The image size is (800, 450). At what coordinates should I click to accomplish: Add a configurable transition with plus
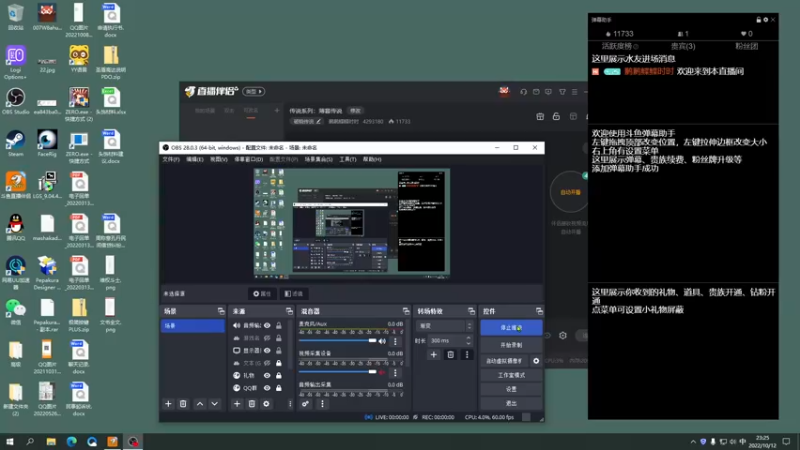pos(434,355)
